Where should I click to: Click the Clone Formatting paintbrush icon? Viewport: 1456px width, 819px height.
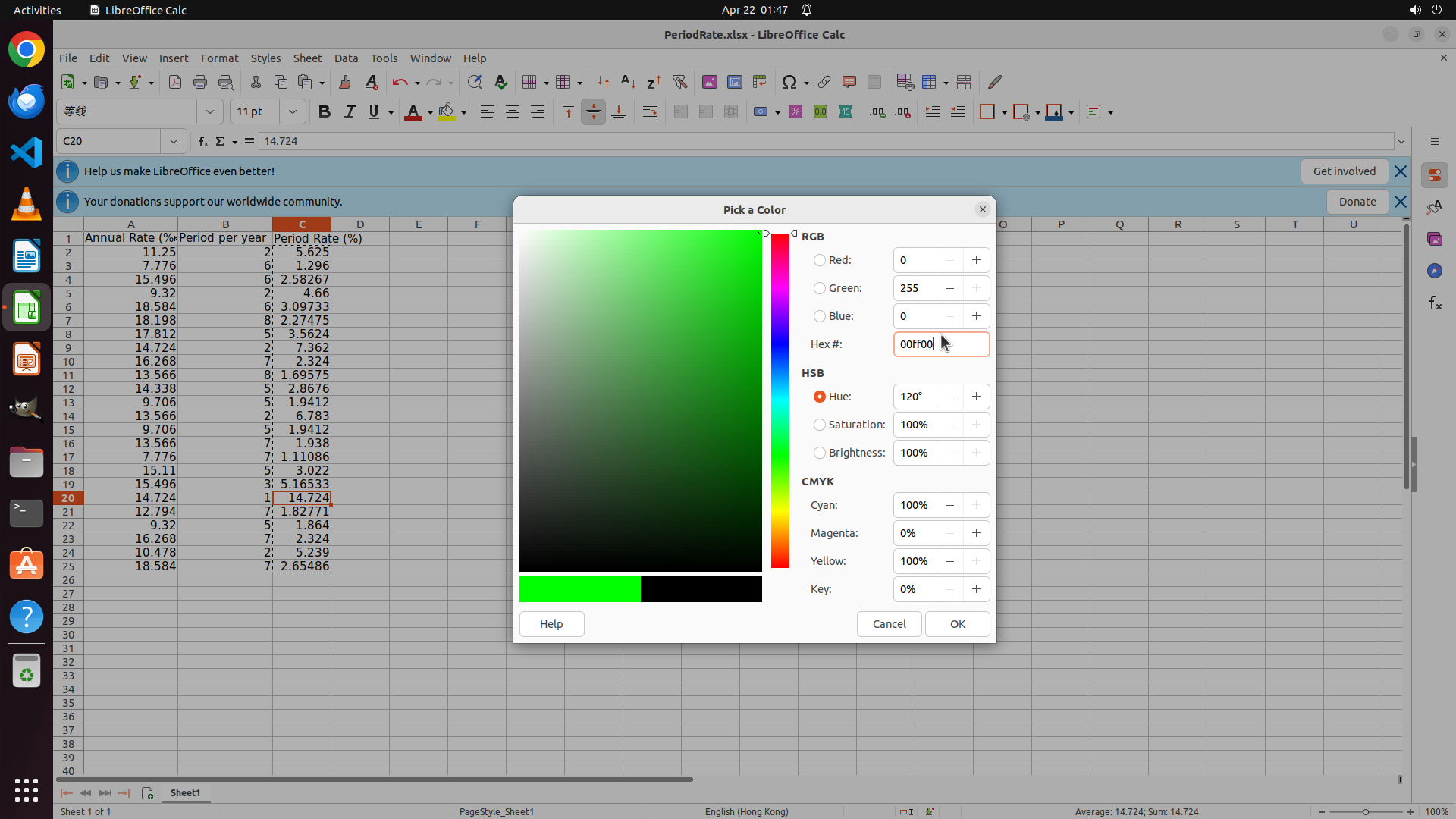pyautogui.click(x=345, y=82)
